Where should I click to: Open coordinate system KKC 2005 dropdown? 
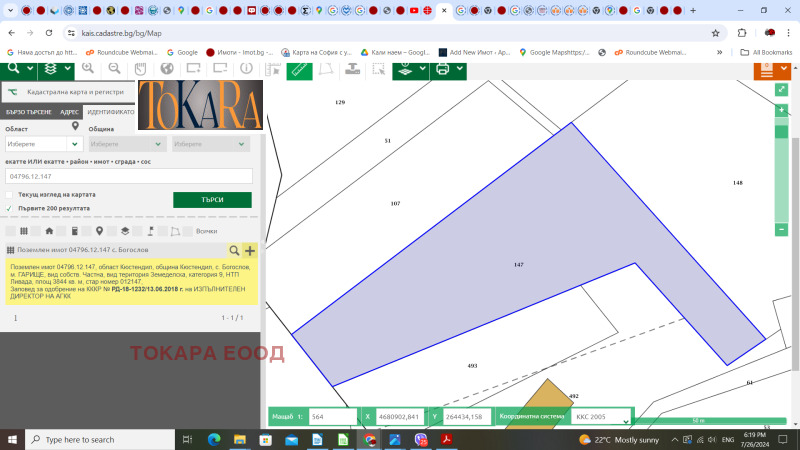pos(601,417)
